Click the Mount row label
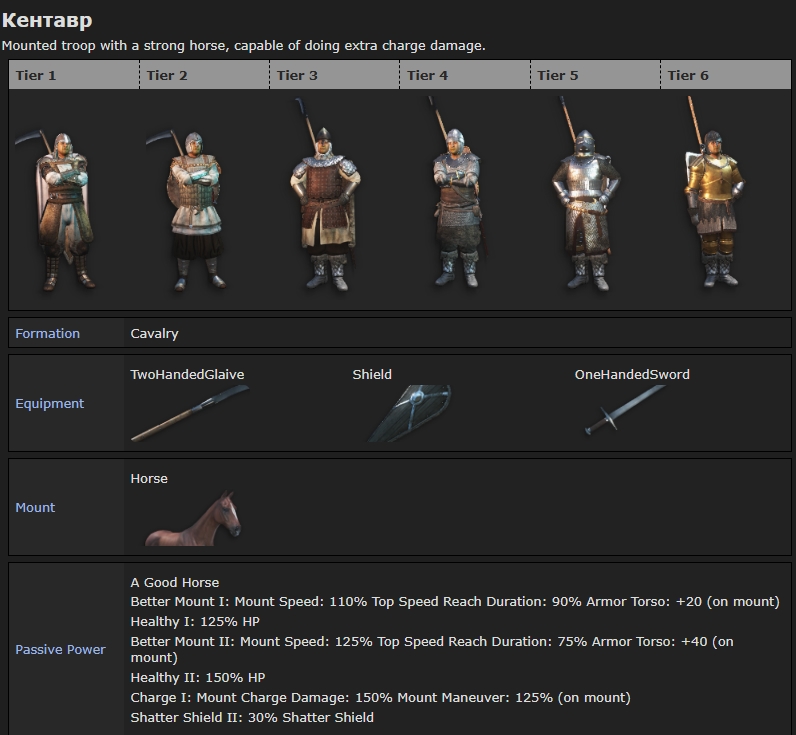 [35, 508]
